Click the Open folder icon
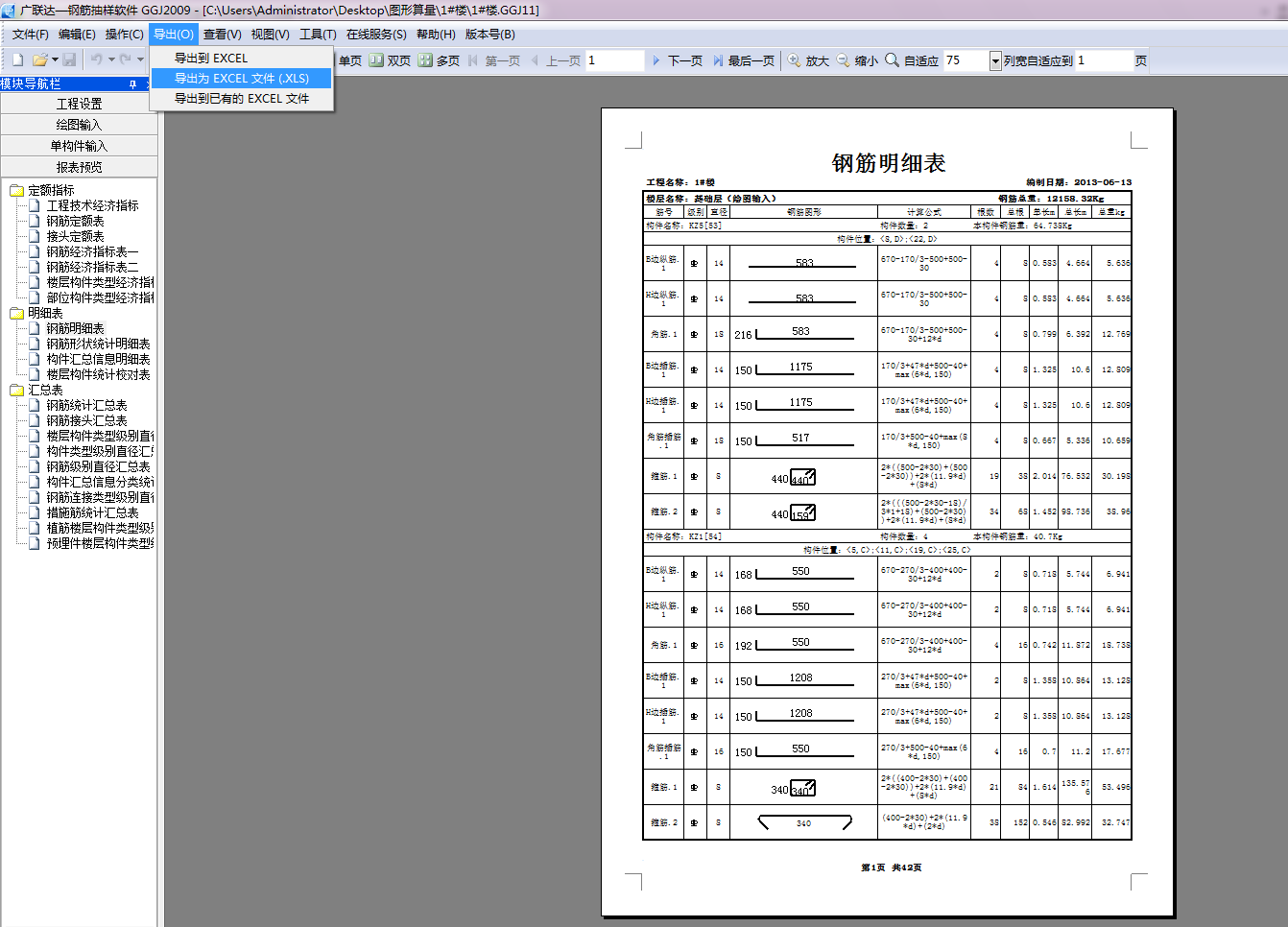Image resolution: width=1288 pixels, height=927 pixels. tap(39, 59)
